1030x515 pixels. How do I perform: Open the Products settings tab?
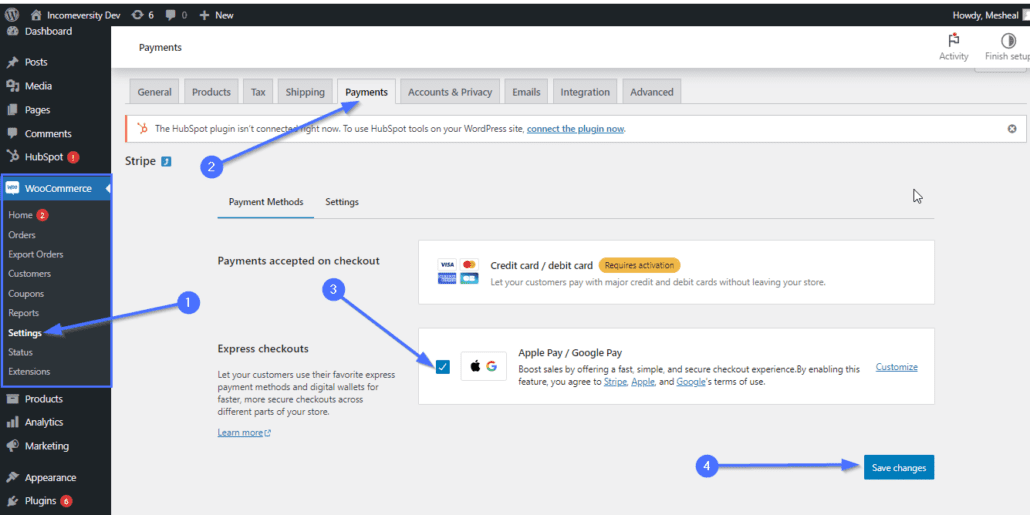point(212,92)
